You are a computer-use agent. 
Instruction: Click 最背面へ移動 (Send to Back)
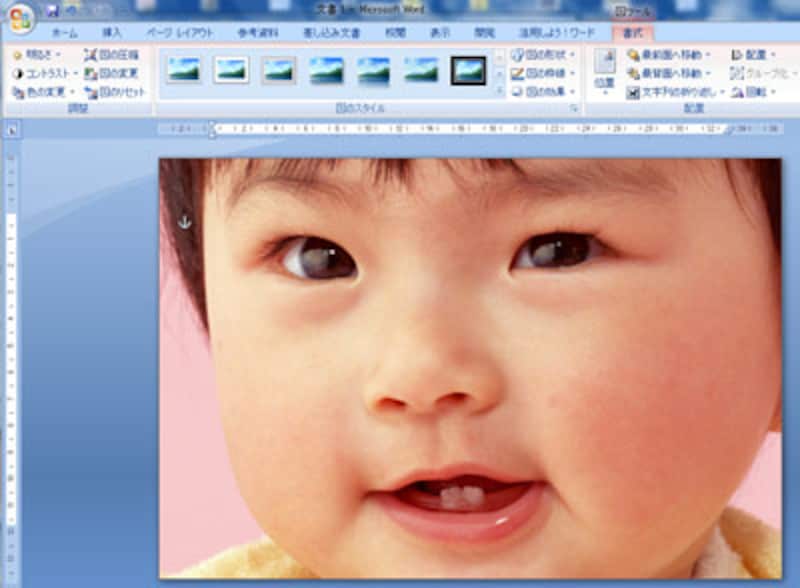coord(669,73)
